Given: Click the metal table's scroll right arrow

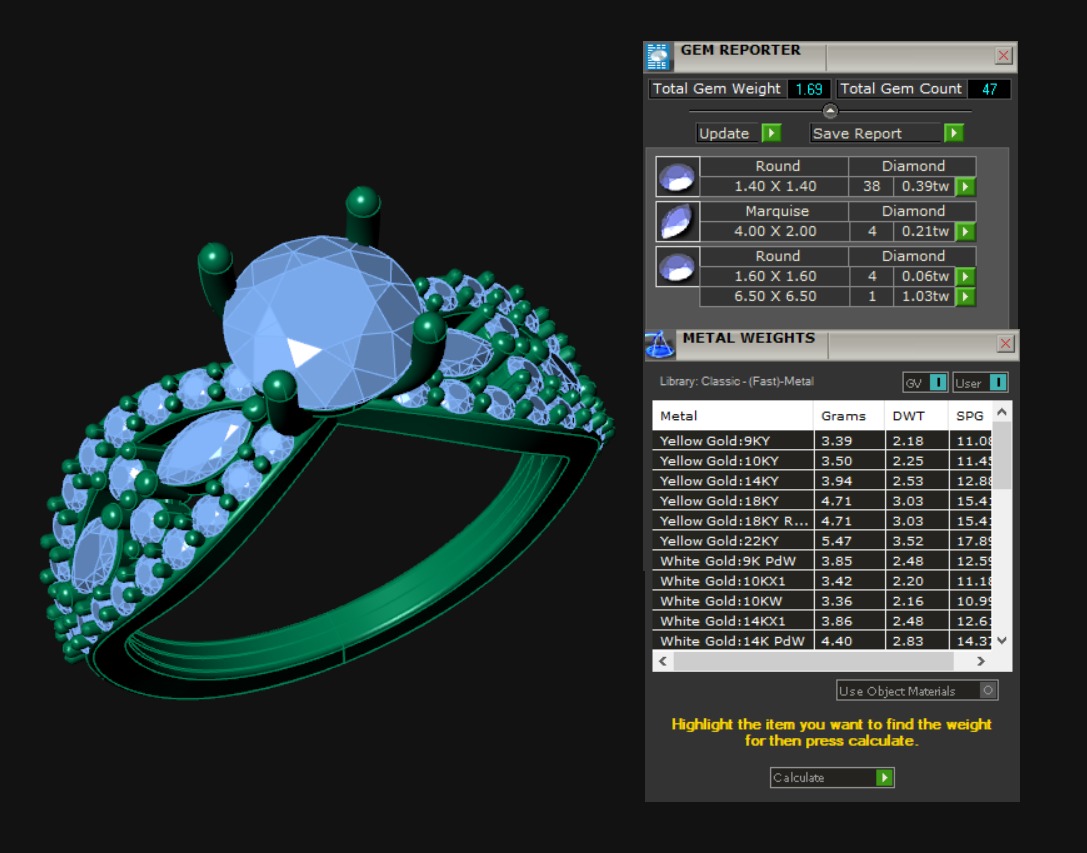Looking at the screenshot, I should coord(980,662).
